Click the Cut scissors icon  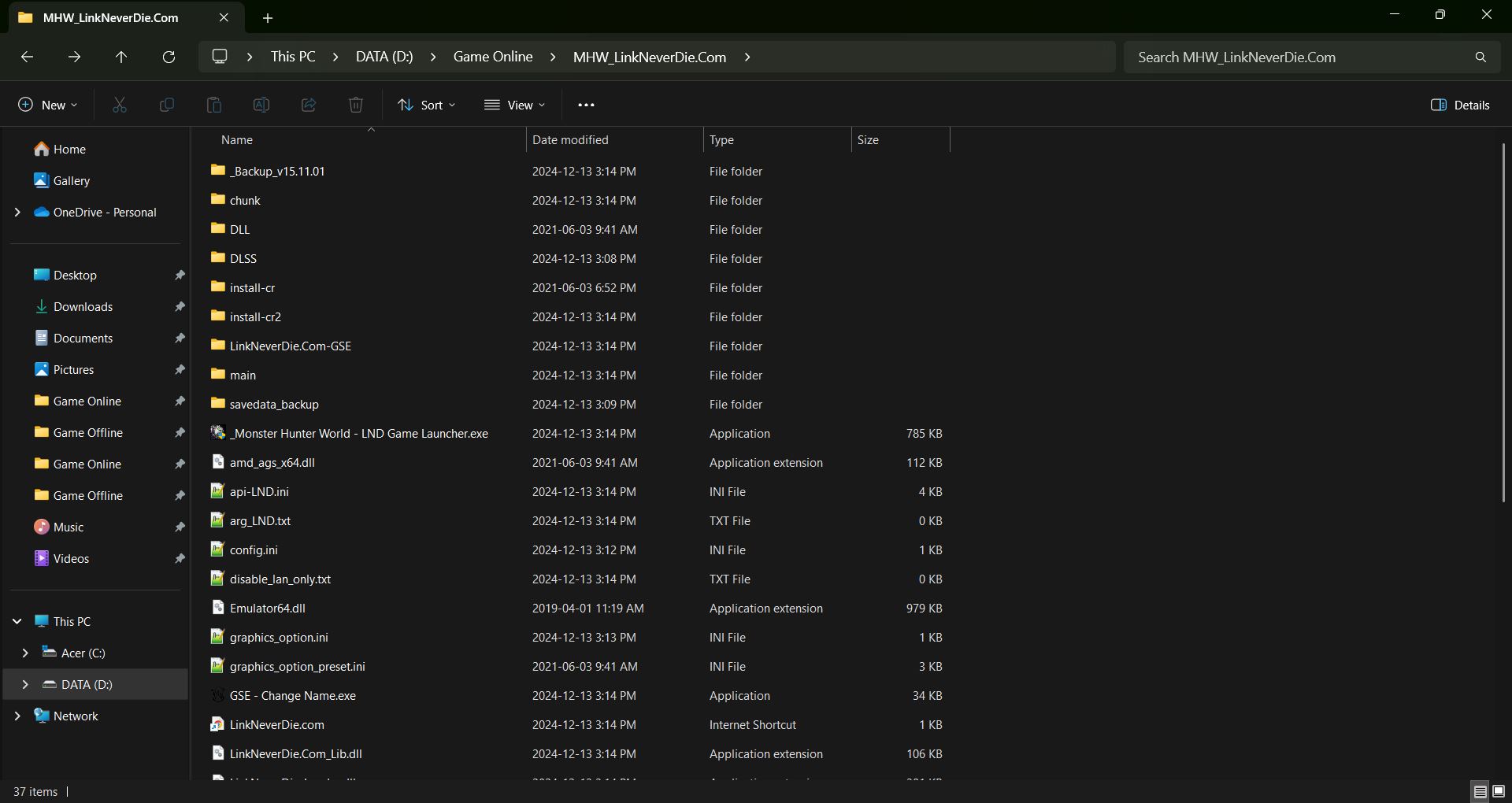tap(120, 105)
